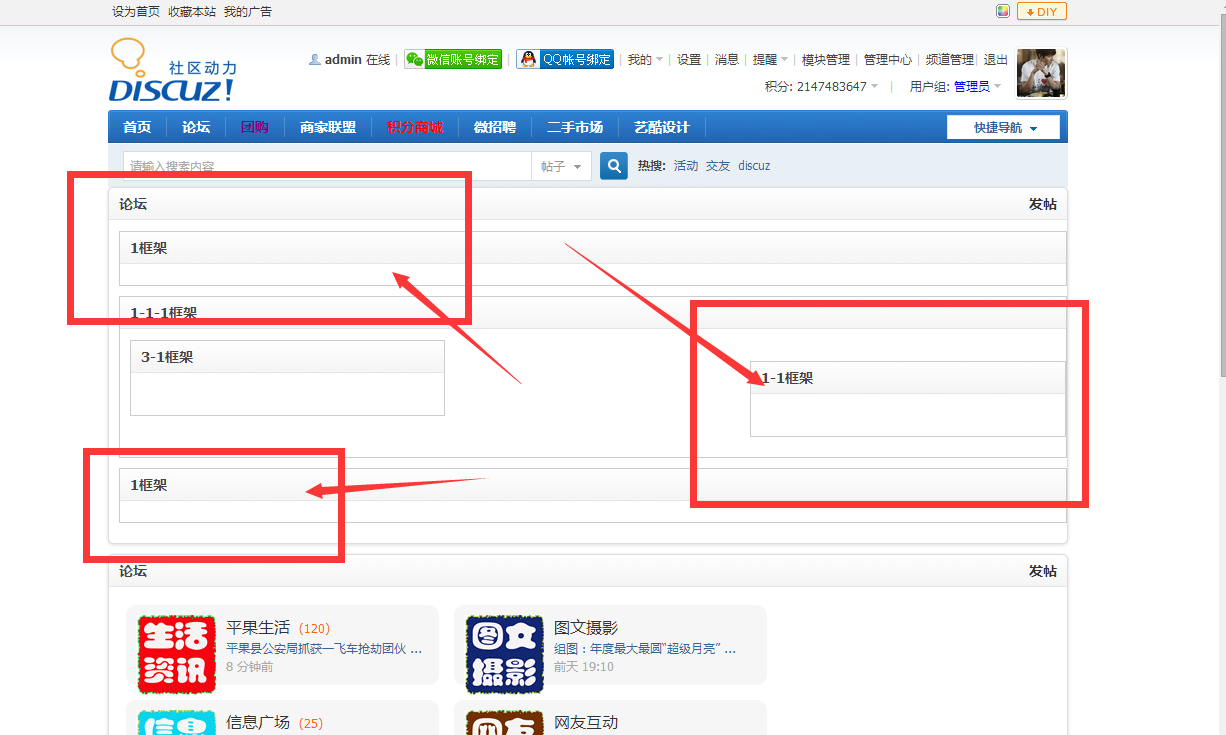Open the 设置 settings link
1226x735 pixels.
click(x=689, y=60)
